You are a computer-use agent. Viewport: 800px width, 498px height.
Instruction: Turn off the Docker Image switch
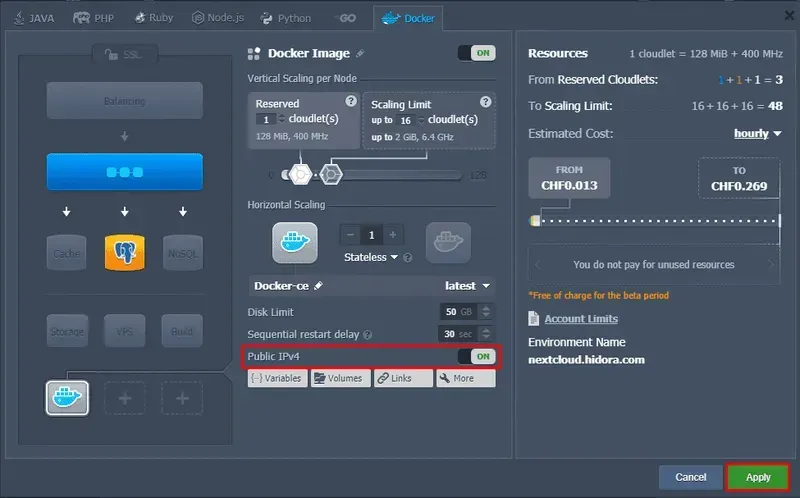coord(477,53)
